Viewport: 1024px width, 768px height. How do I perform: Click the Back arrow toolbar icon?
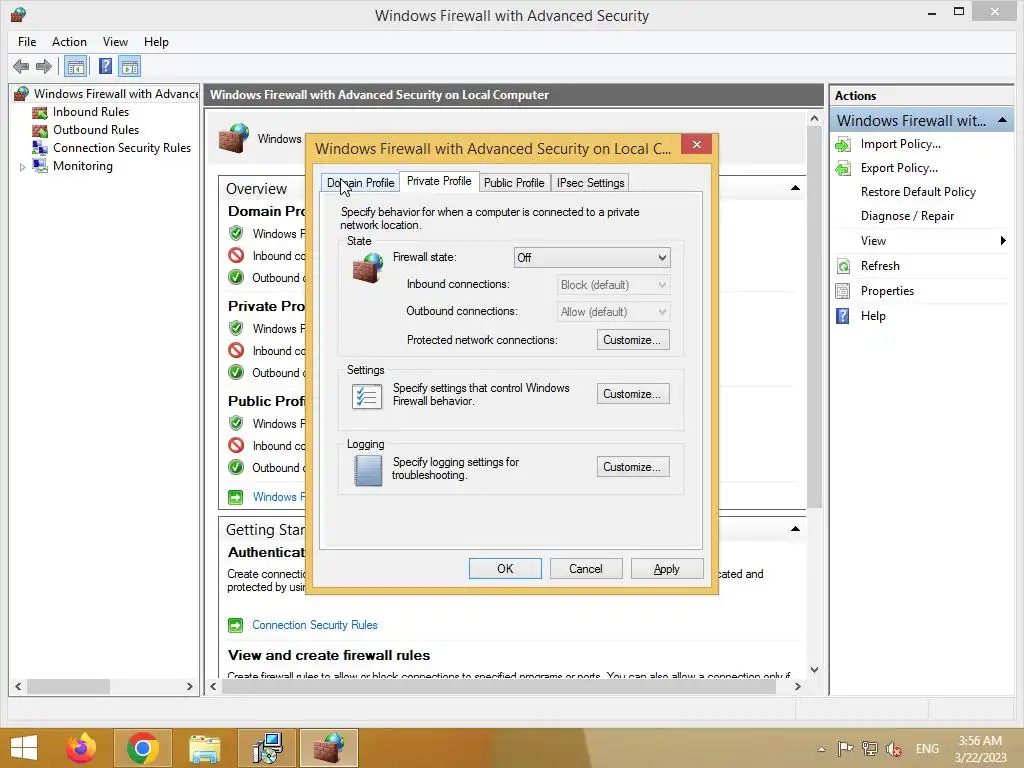point(21,66)
